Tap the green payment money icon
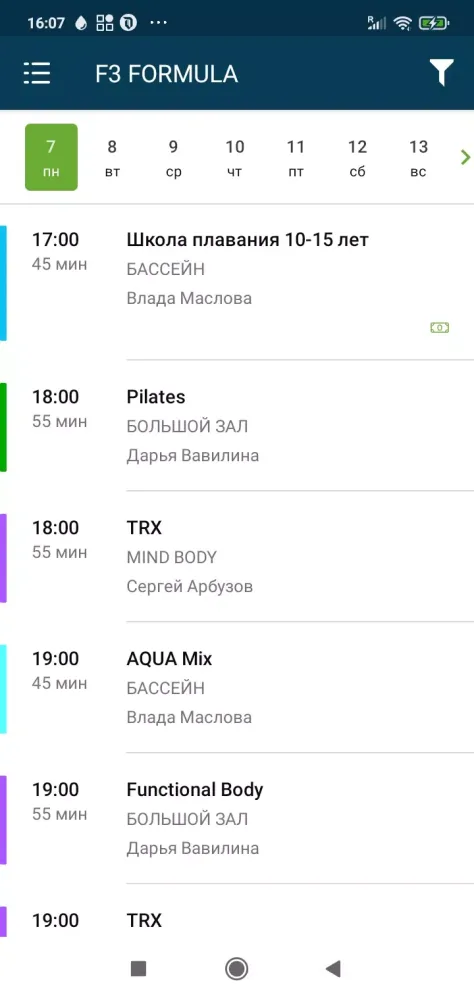Image resolution: width=474 pixels, height=1000 pixels. point(440,328)
